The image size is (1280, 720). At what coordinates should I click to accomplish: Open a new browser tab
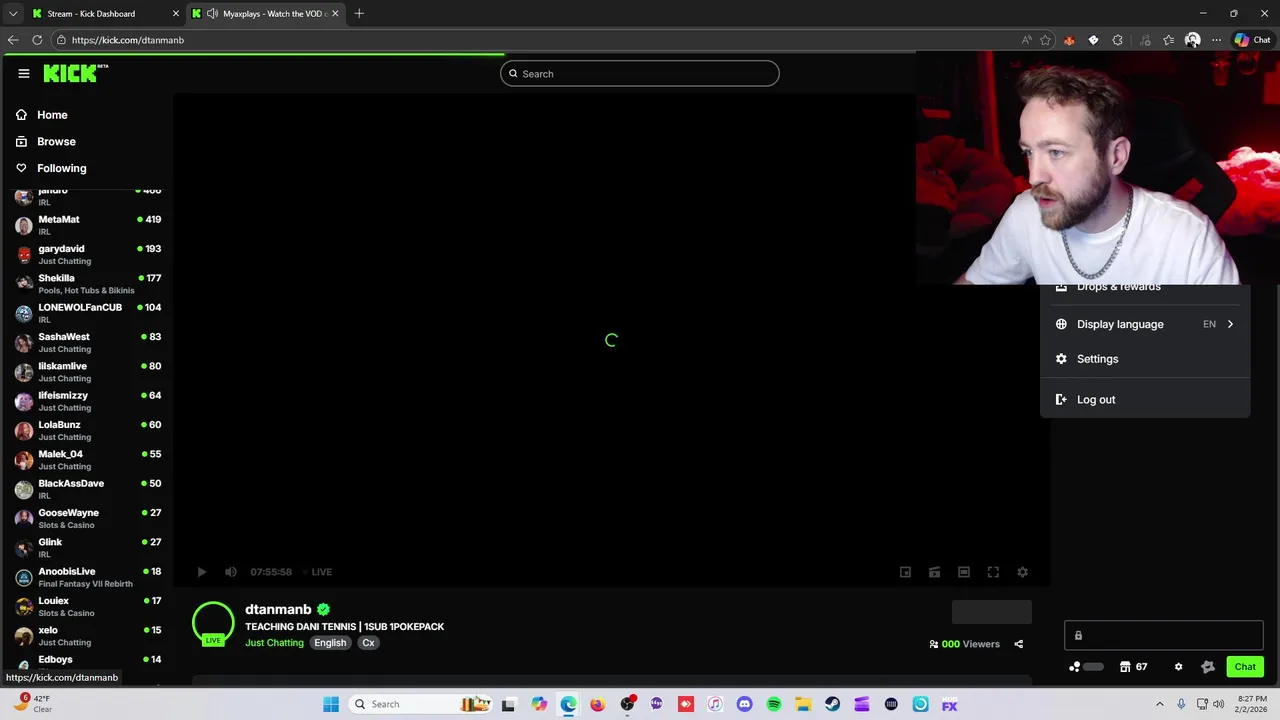(359, 14)
